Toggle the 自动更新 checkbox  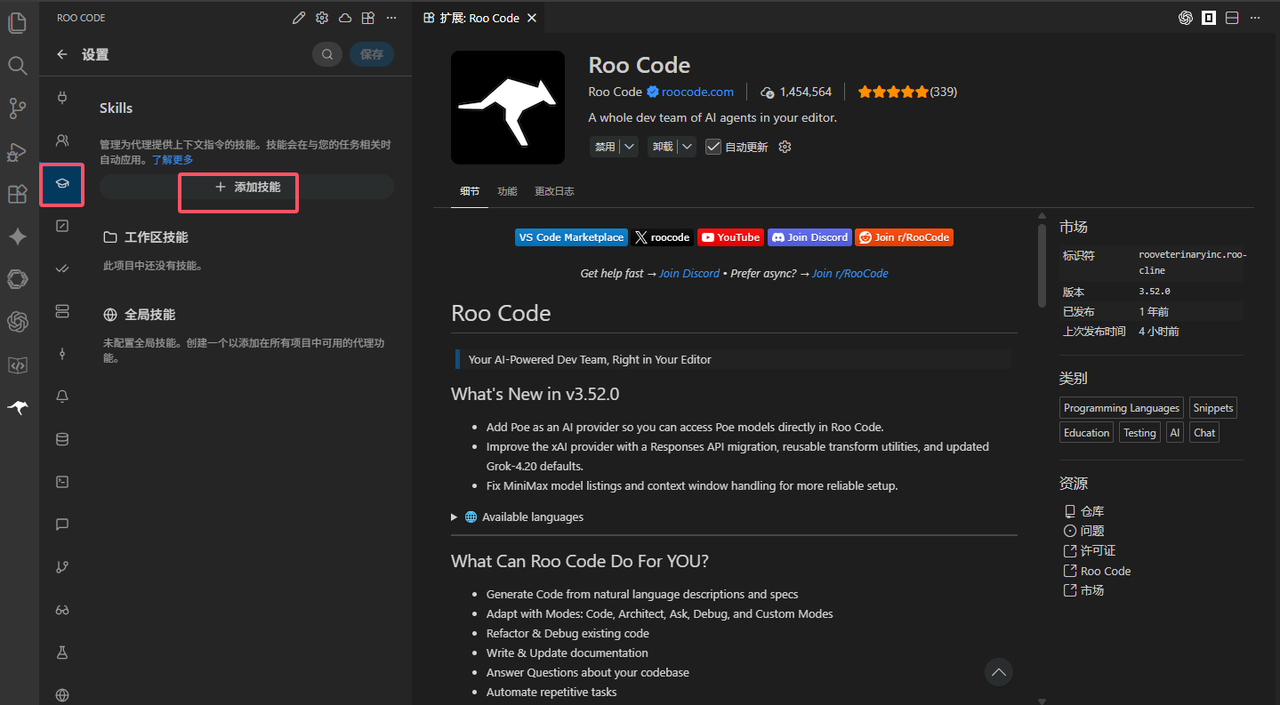[x=713, y=147]
